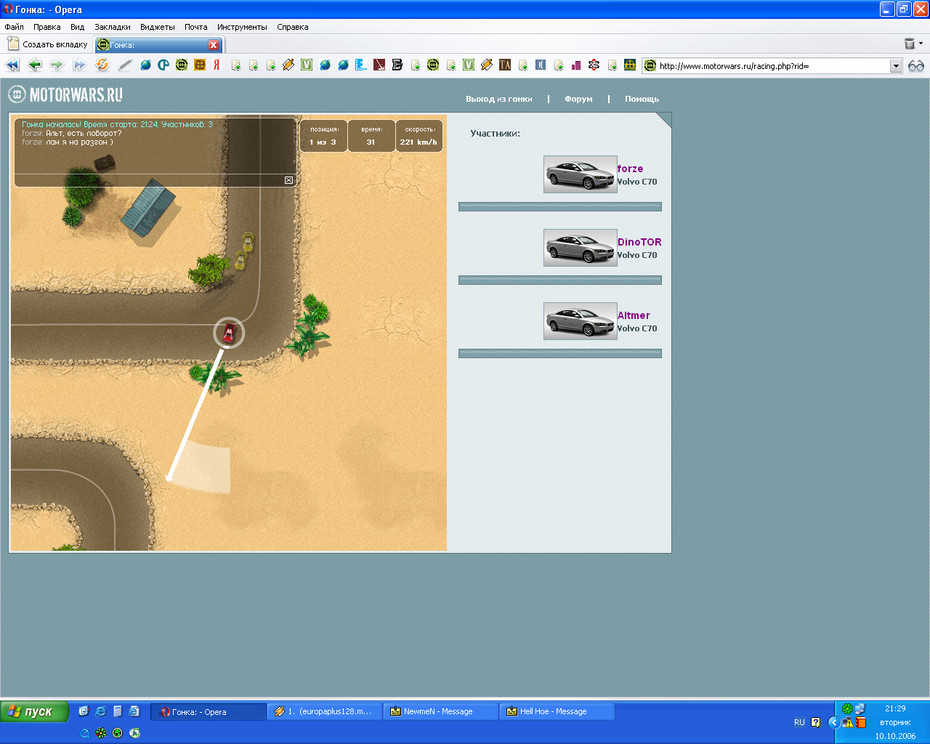Click the progress bar under Altmer

pos(560,354)
